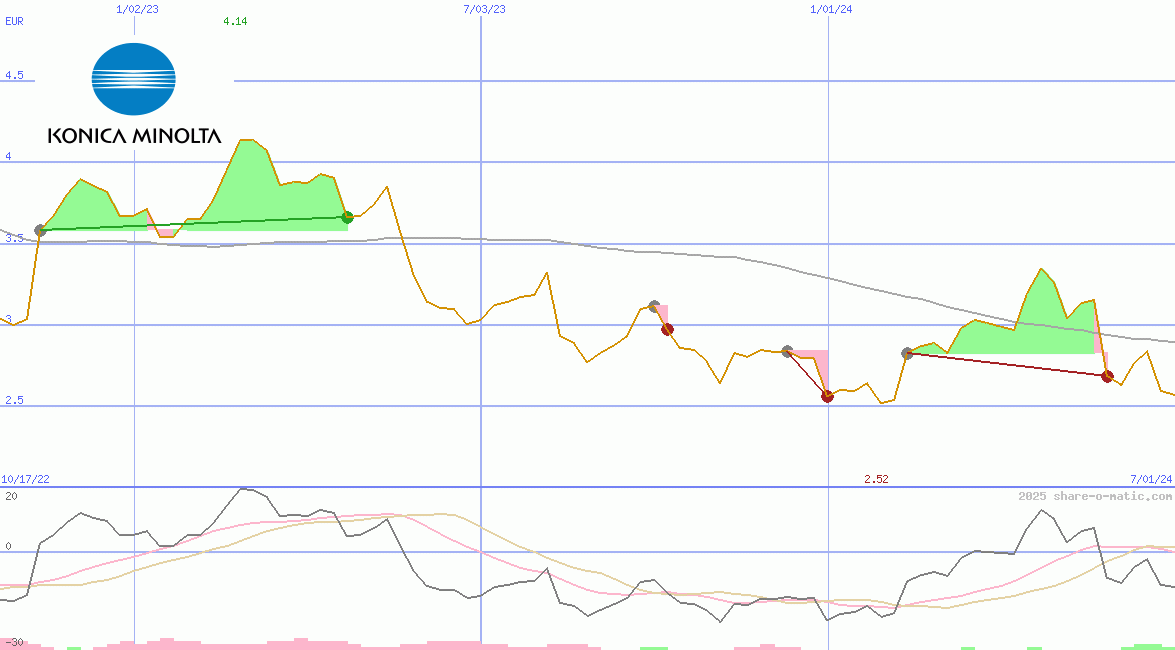The image size is (1175, 650).
Task: Click the KONICA MINOLTA wordmark text
Action: tap(134, 136)
